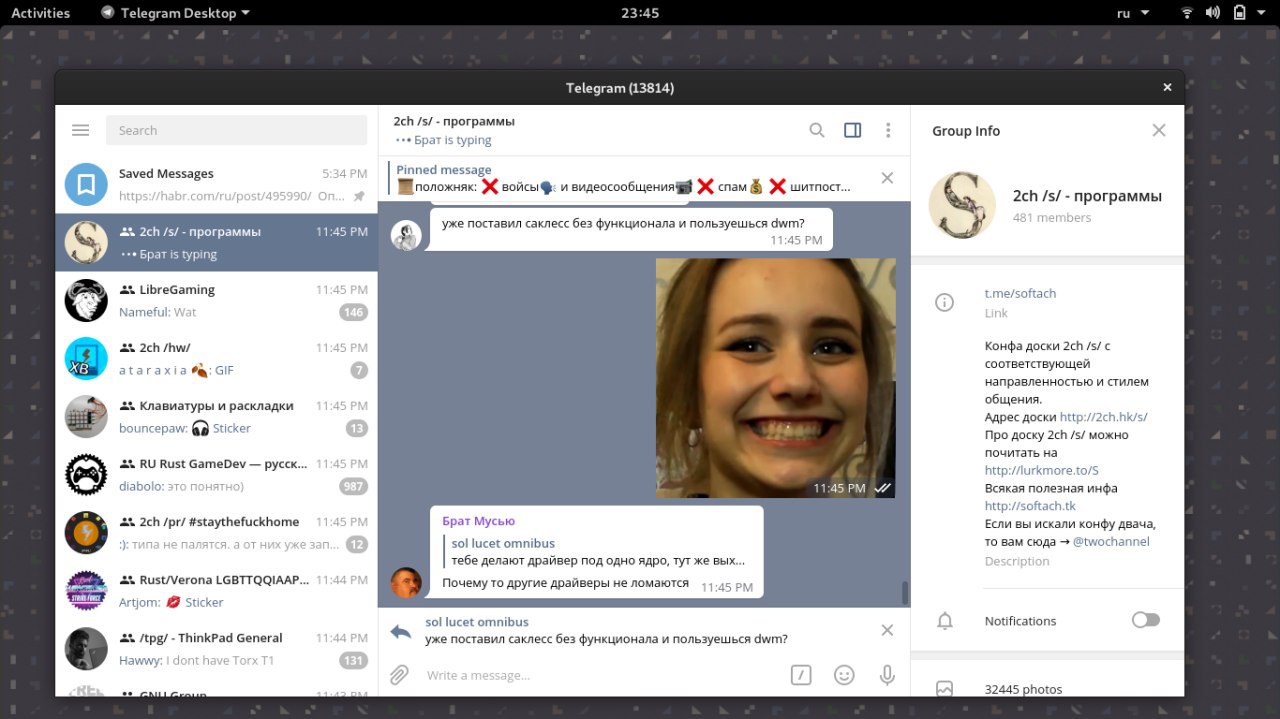Follow the http://2ch.hk/s/ link

click(x=1103, y=417)
